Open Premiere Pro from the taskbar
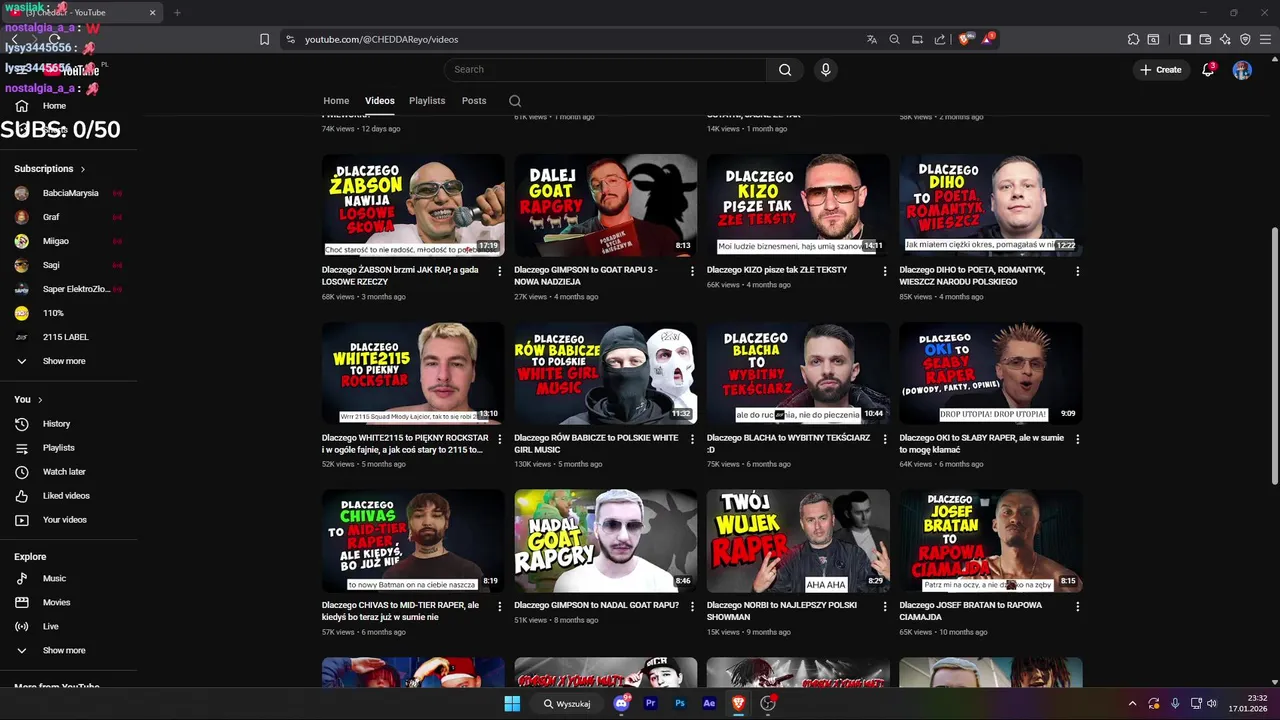This screenshot has height=720, width=1280. (x=650, y=703)
